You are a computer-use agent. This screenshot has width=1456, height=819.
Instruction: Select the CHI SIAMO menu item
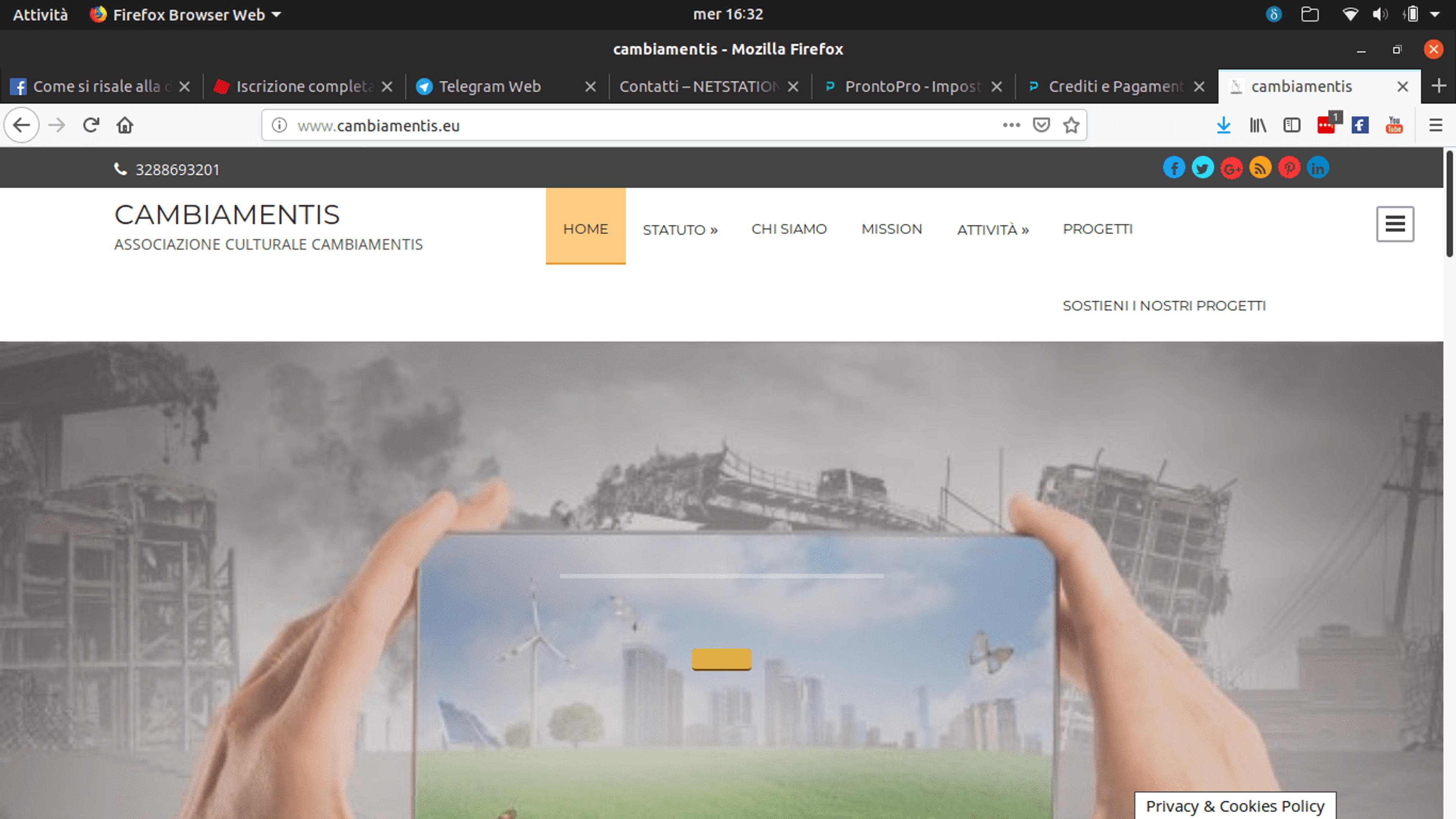click(789, 228)
